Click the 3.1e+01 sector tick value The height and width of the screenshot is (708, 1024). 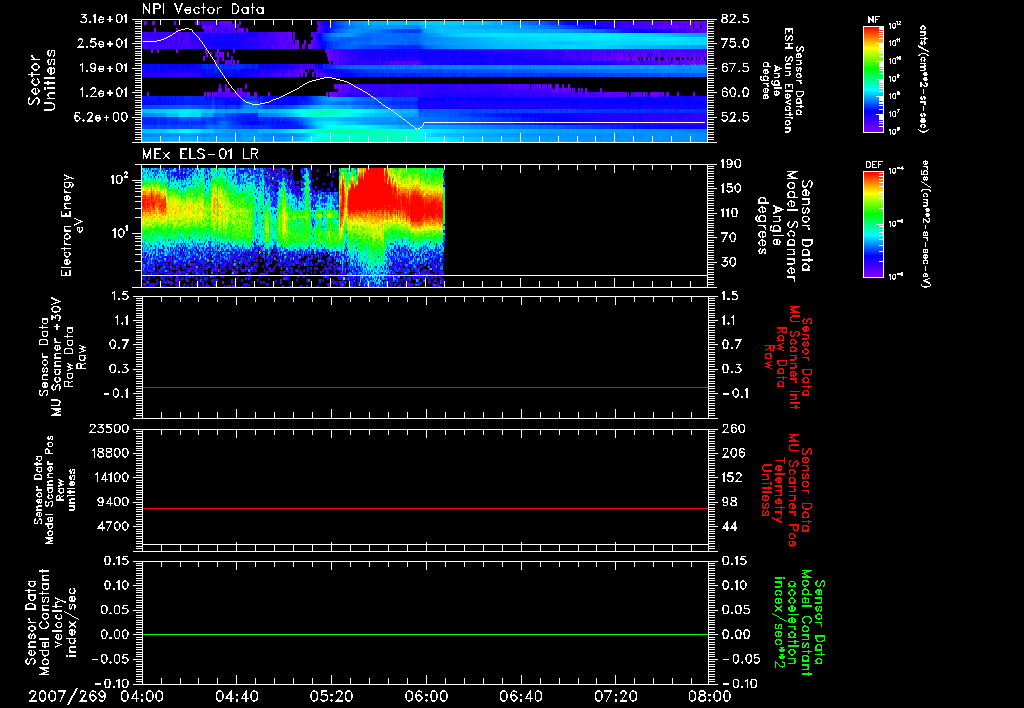pos(104,19)
